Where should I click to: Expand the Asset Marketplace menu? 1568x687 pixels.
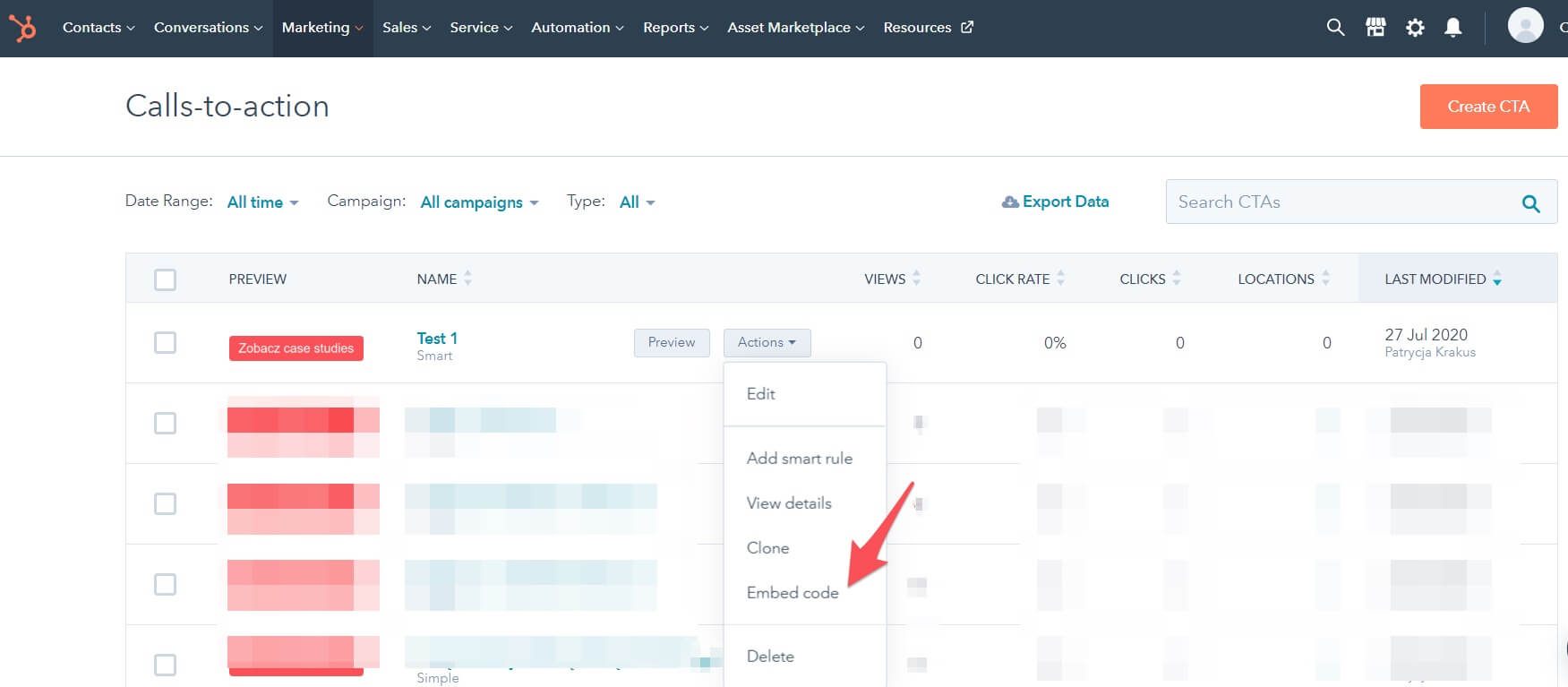coord(796,28)
